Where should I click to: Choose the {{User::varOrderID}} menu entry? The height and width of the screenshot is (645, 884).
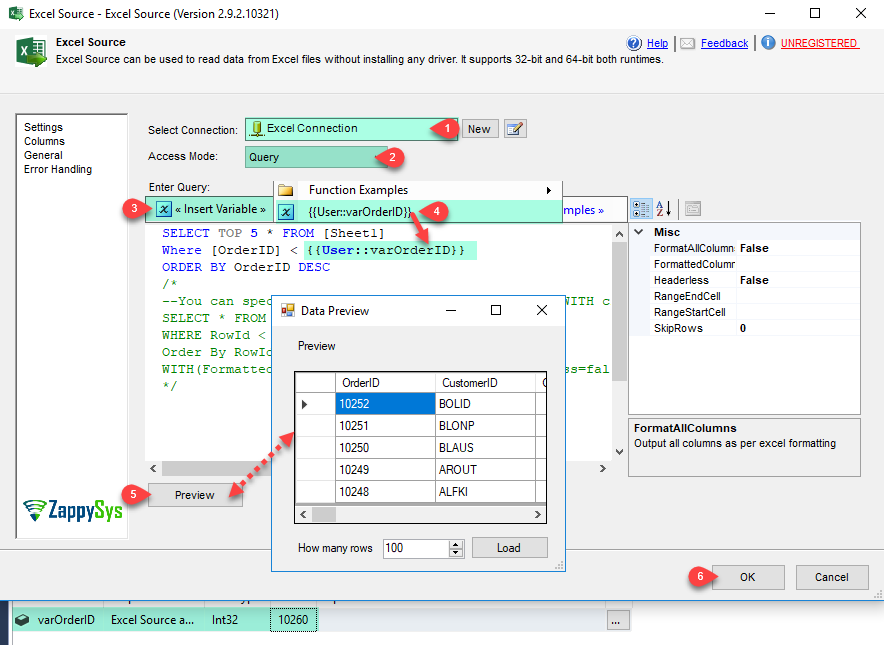(418, 212)
